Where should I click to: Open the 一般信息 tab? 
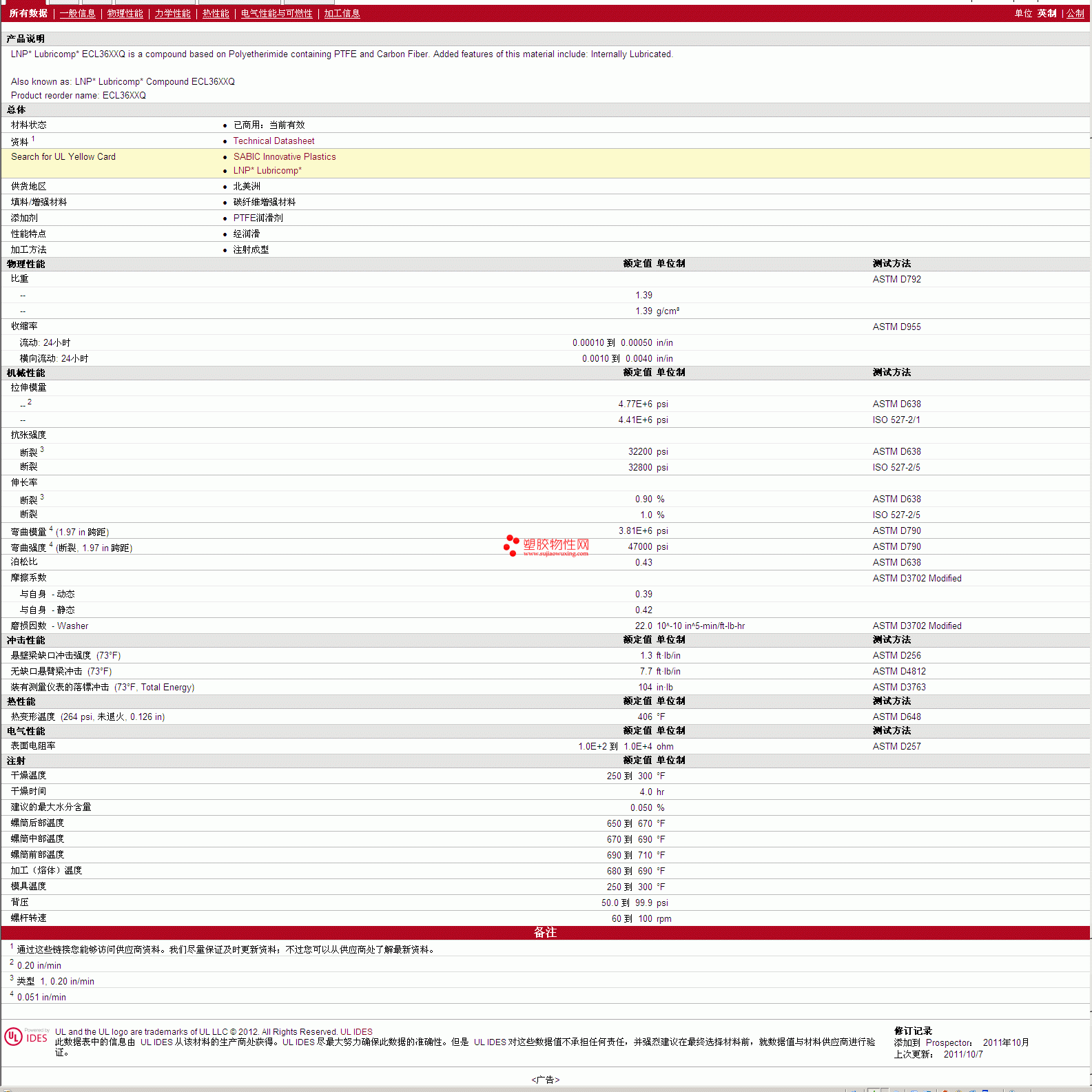pos(77,14)
